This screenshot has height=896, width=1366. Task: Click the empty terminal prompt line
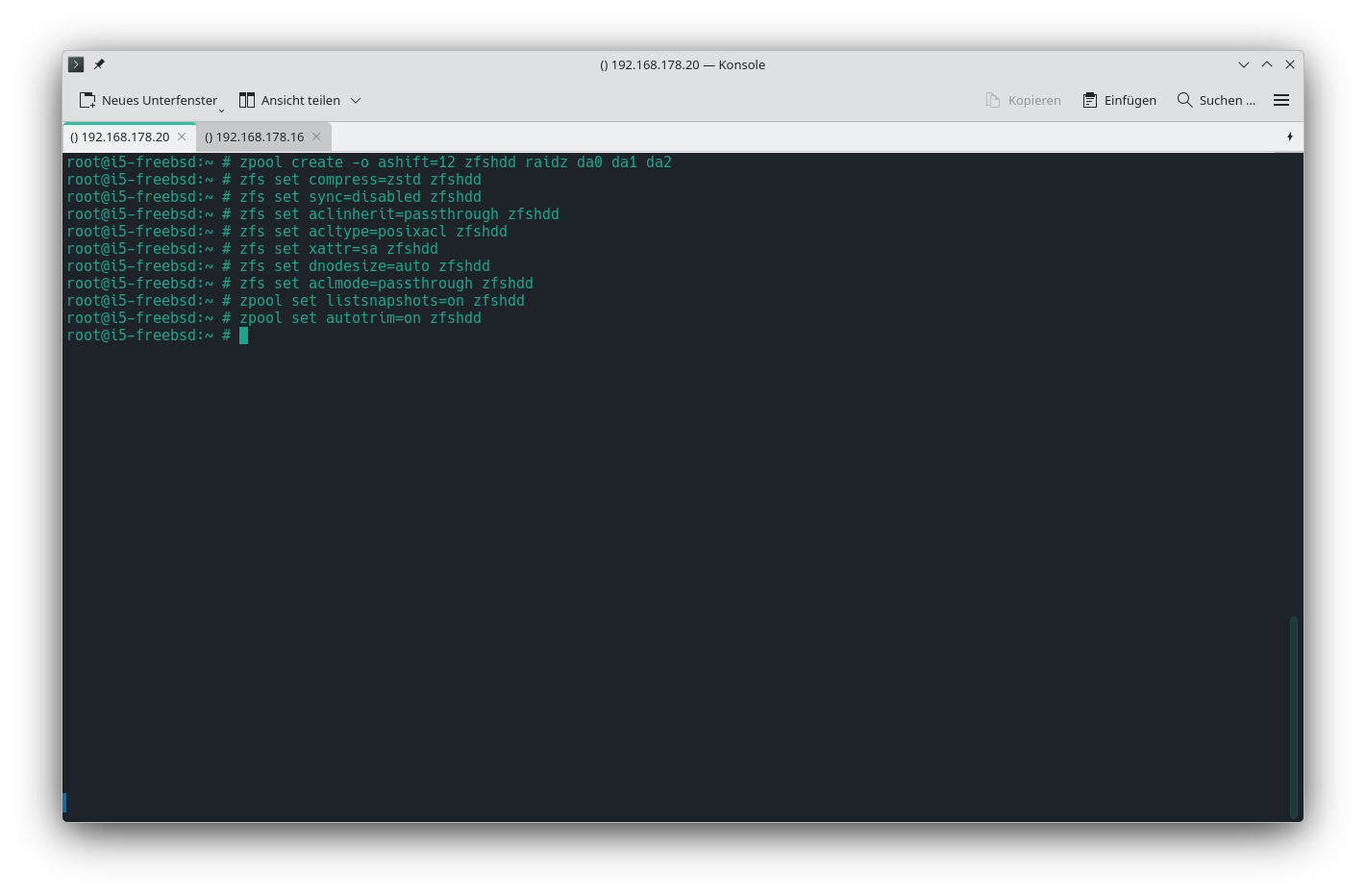coord(577,336)
